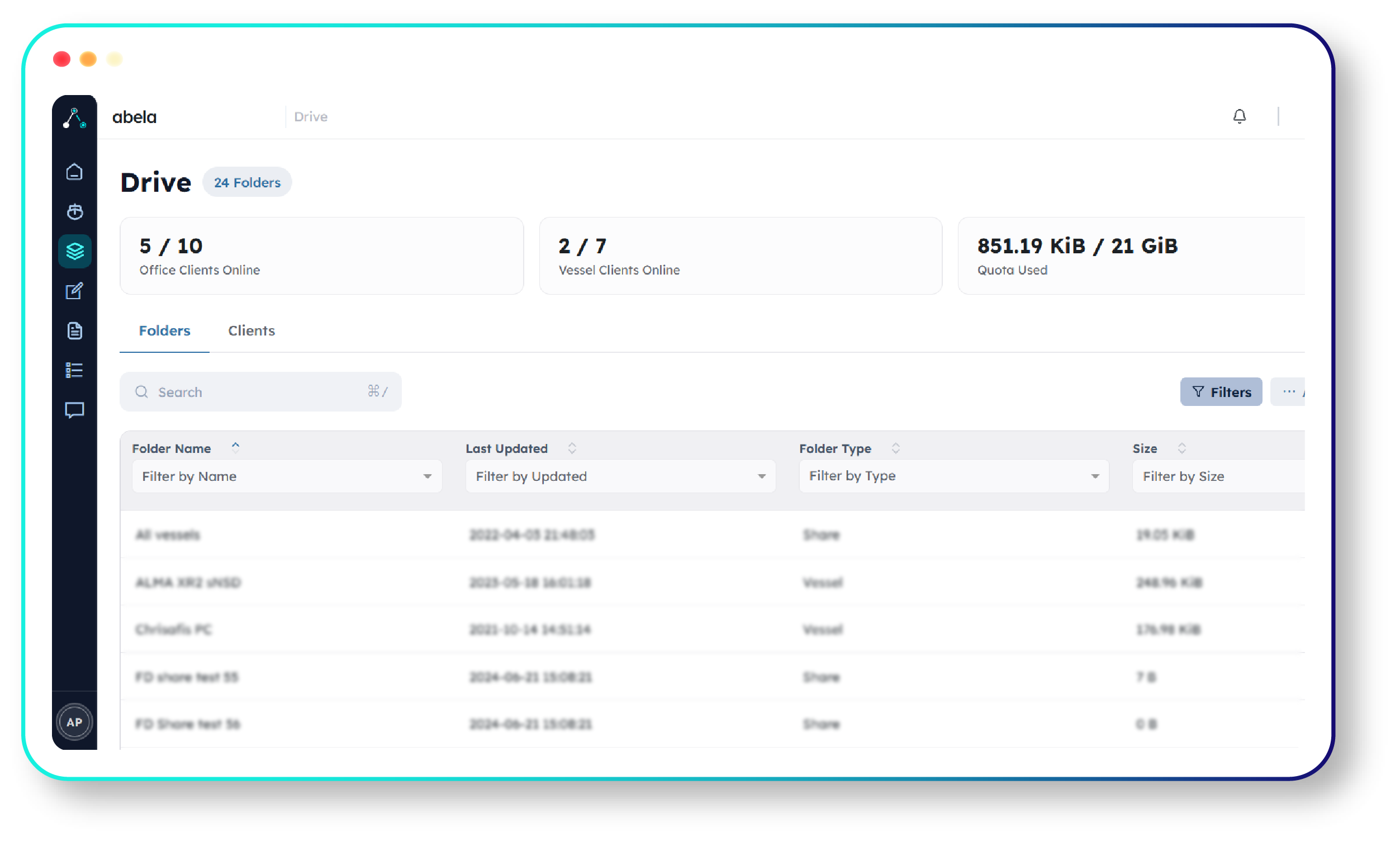Open the edit pencil icon in sidebar
1400x846 pixels.
point(74,291)
